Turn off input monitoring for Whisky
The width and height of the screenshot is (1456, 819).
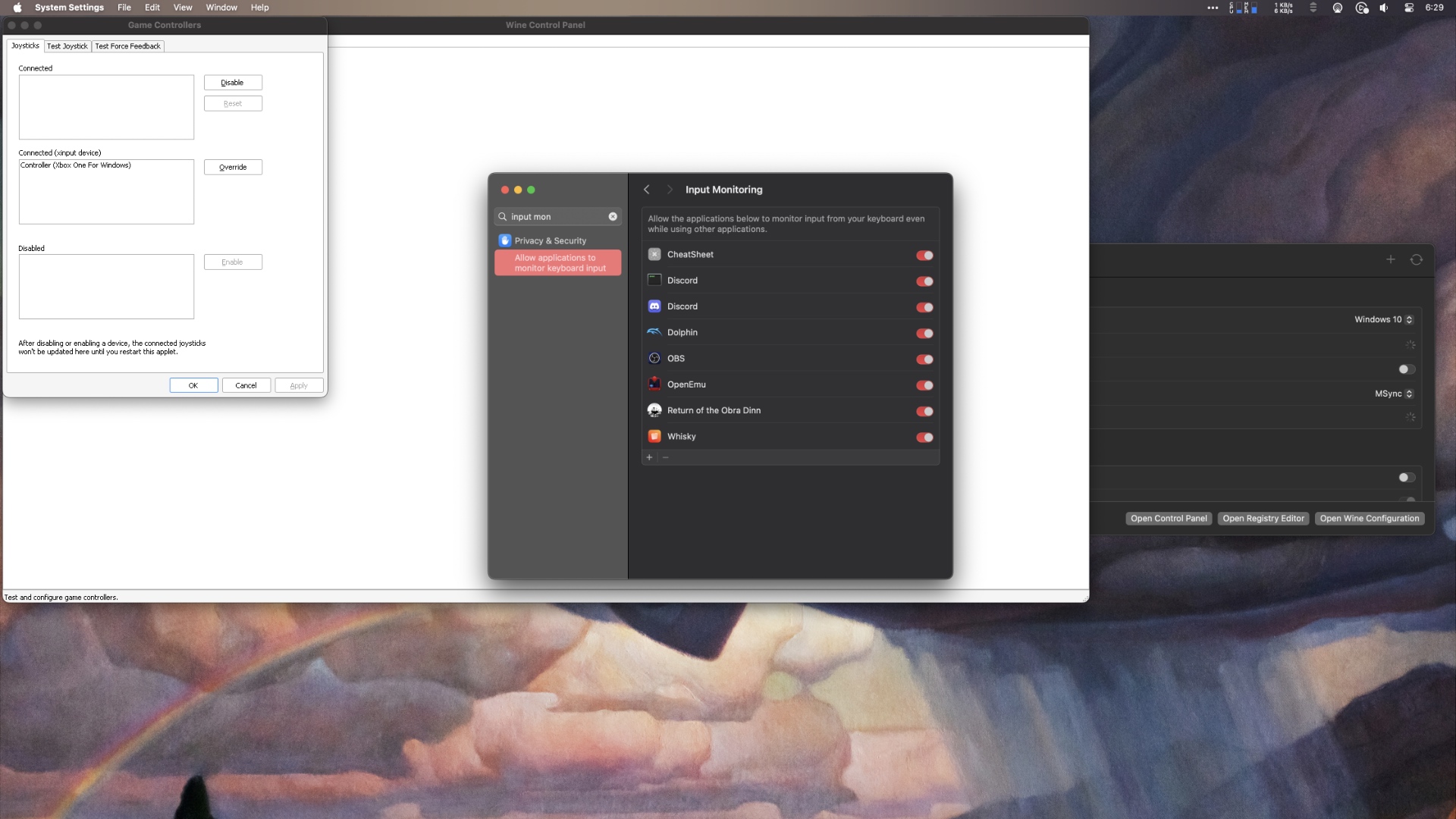click(x=924, y=438)
